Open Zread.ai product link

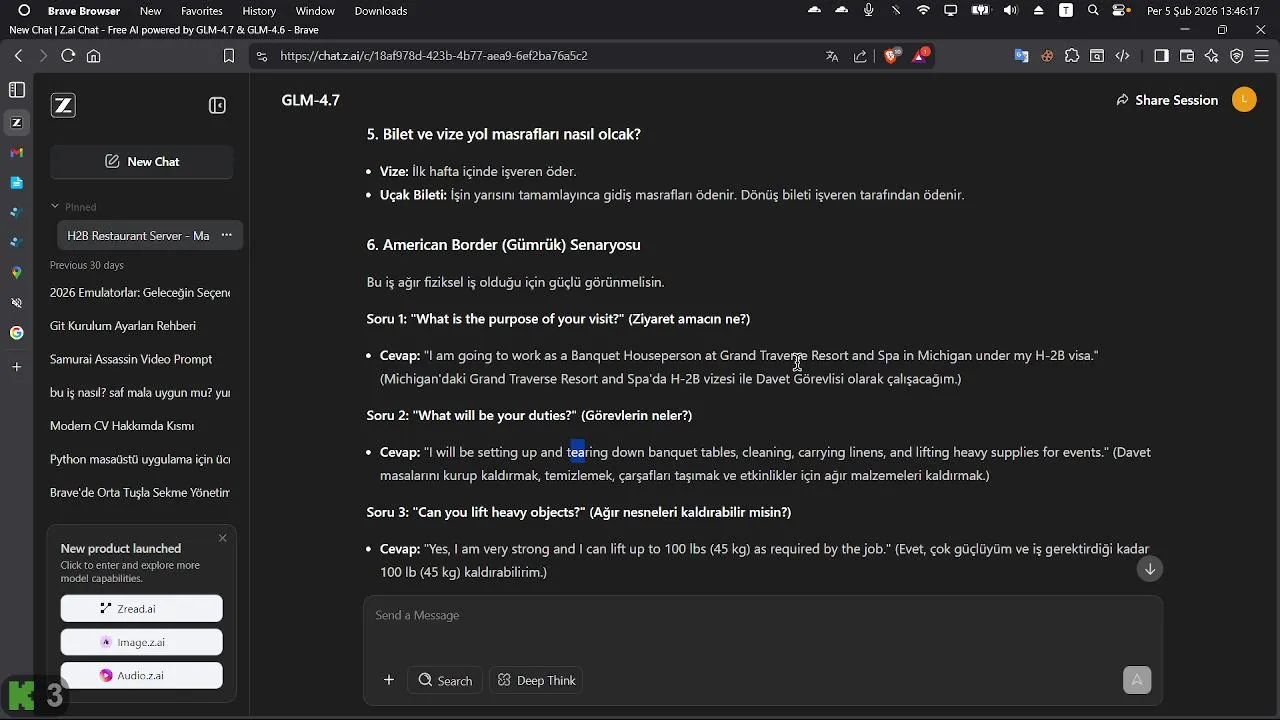click(141, 608)
